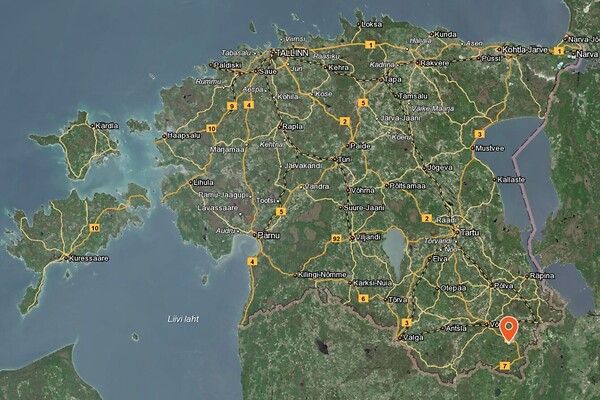The height and width of the screenshot is (400, 600).
Task: Click the route 9 highway shield
Action: (x=231, y=104)
